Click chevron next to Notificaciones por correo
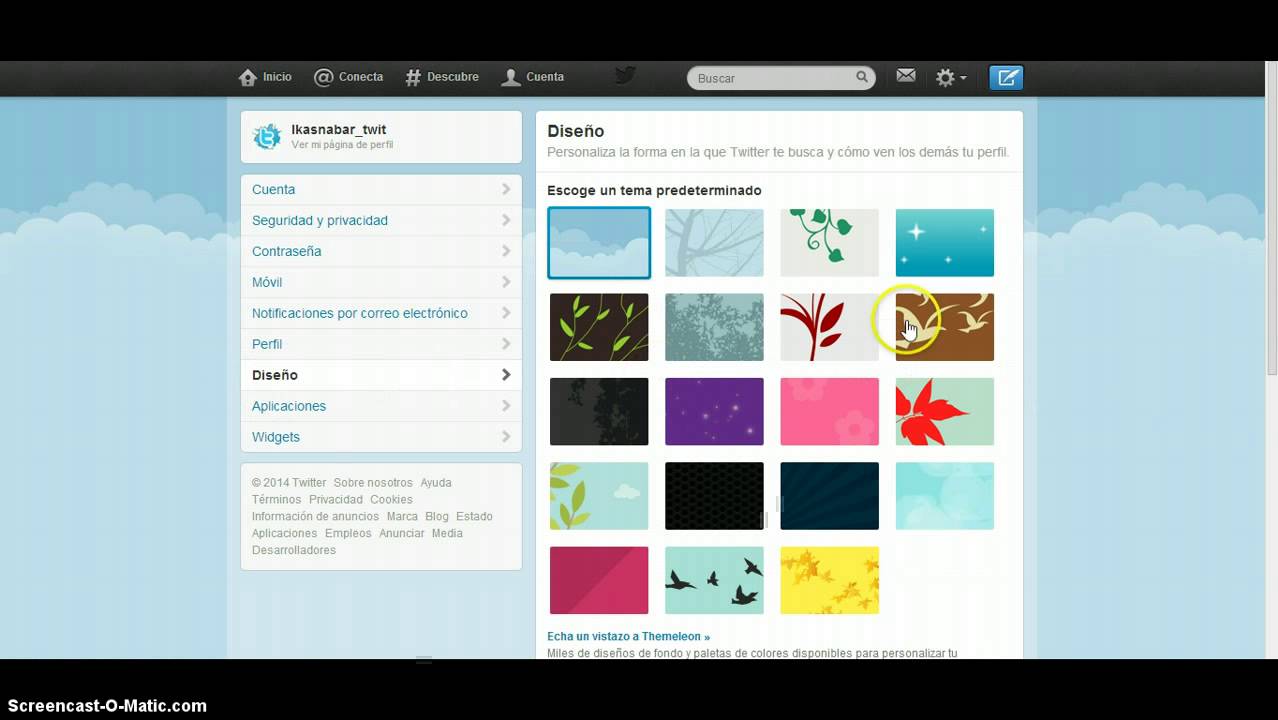Screen dimensions: 1278x720 coord(506,313)
